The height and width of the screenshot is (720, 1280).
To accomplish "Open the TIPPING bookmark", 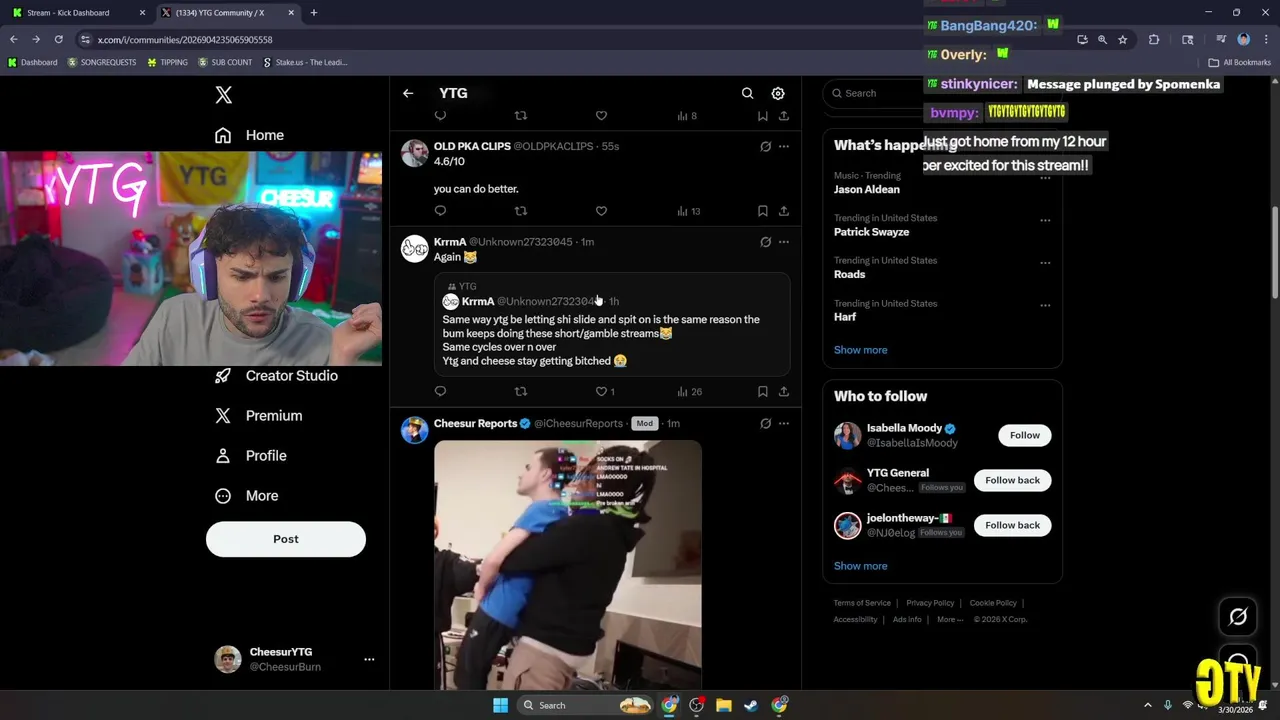I will (167, 62).
